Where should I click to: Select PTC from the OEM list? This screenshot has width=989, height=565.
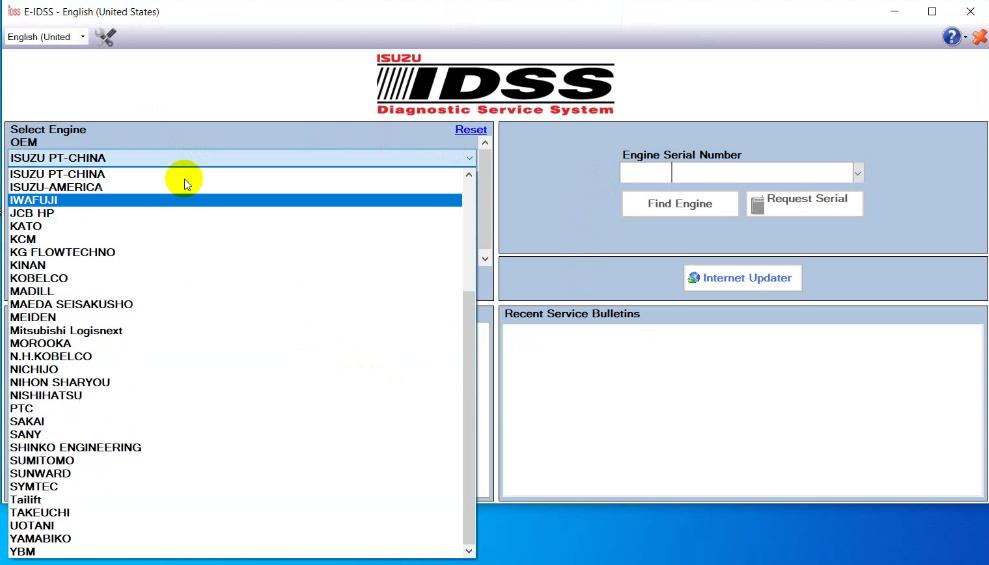[235, 409]
